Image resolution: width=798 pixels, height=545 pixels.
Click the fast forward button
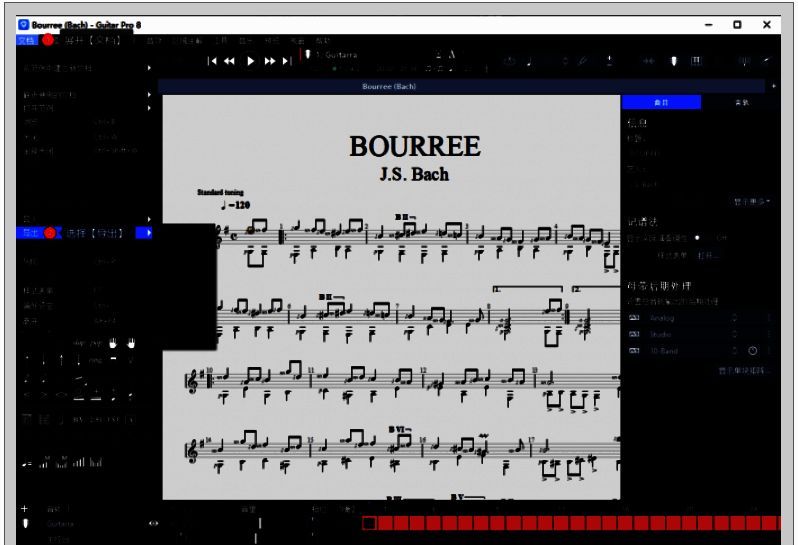click(270, 61)
